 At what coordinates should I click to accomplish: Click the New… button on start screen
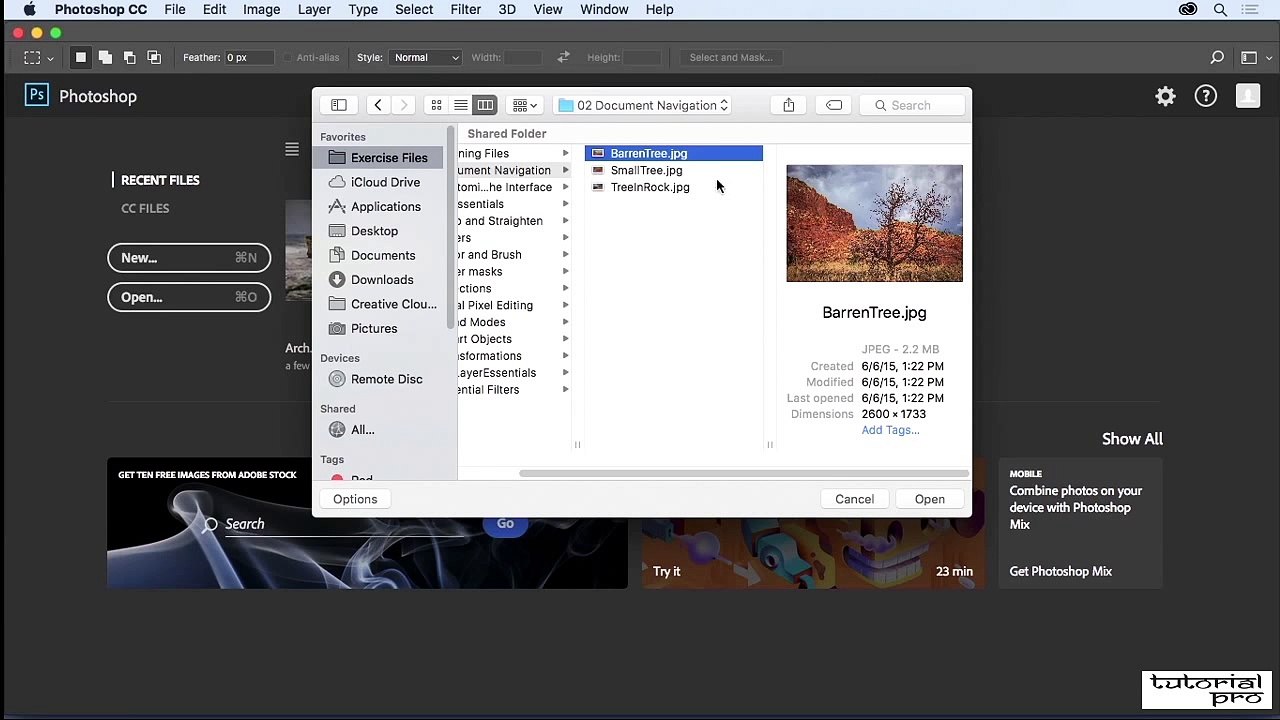point(189,258)
